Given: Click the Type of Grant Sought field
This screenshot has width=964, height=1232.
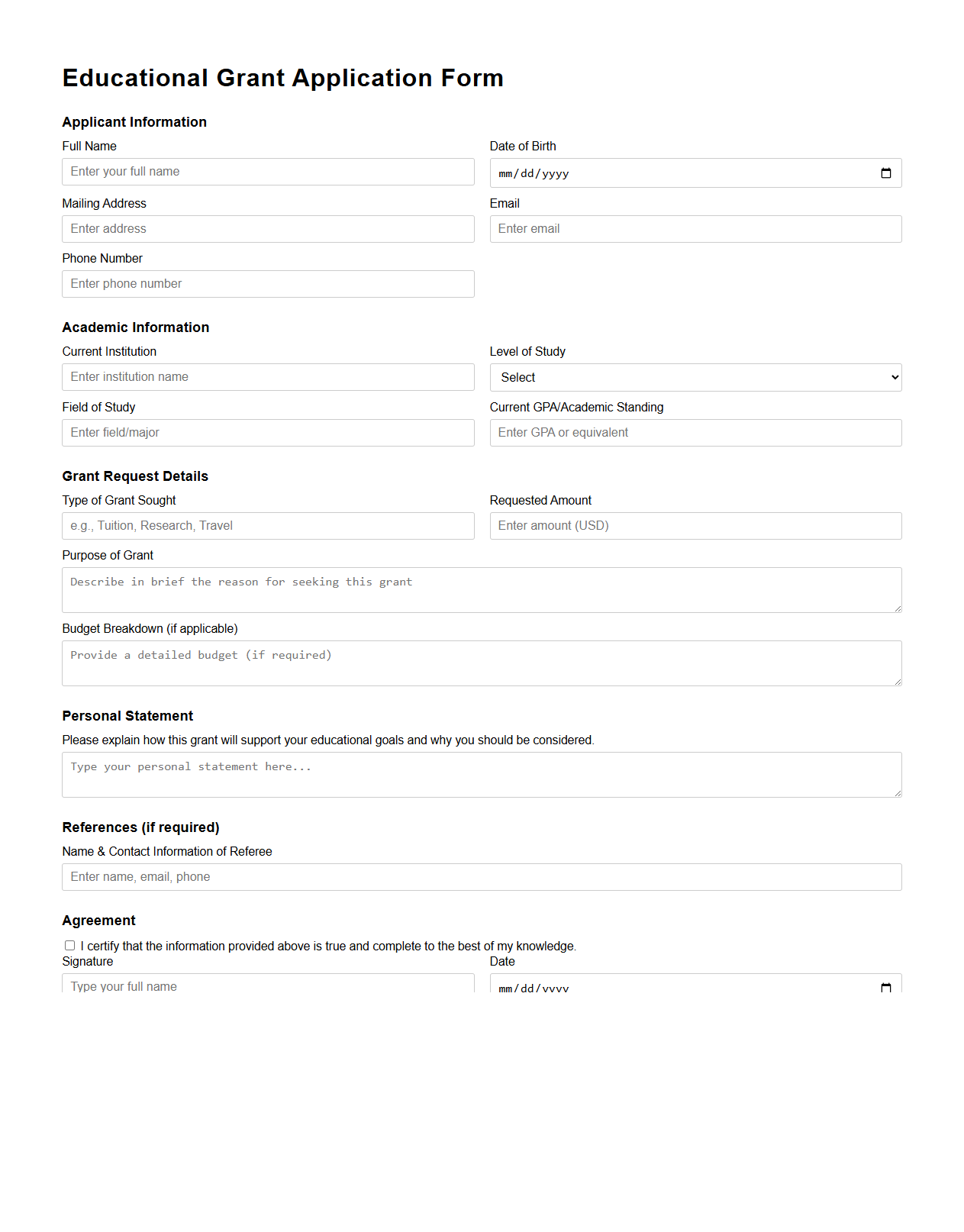Looking at the screenshot, I should point(268,526).
